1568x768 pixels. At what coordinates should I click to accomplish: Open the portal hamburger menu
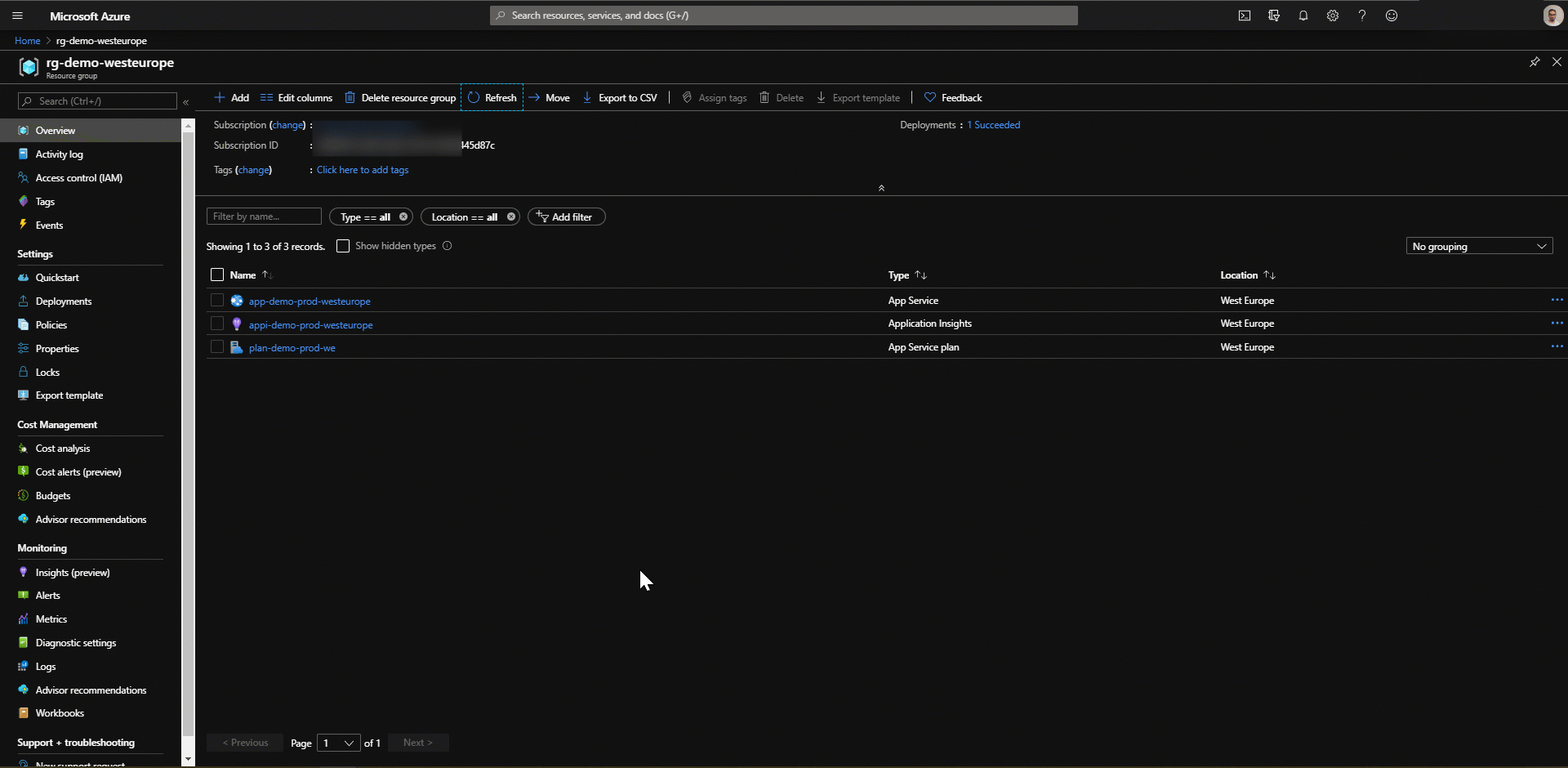coord(17,16)
